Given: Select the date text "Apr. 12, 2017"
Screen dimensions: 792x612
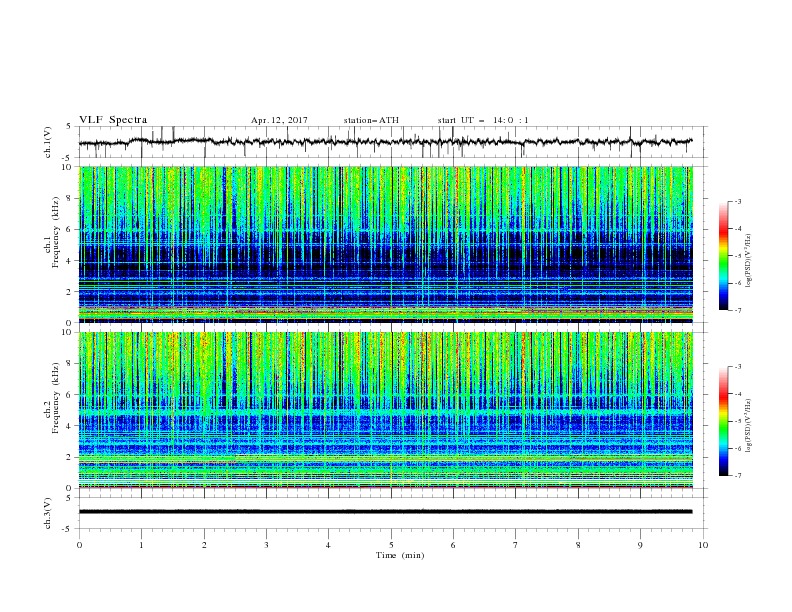Looking at the screenshot, I should click(279, 120).
